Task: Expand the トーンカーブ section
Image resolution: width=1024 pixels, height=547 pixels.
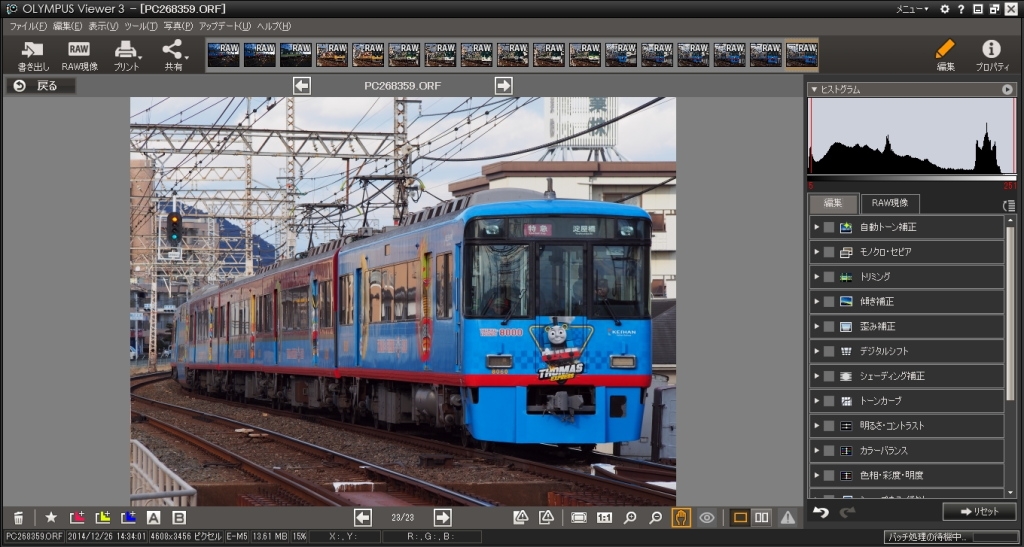Action: point(816,400)
